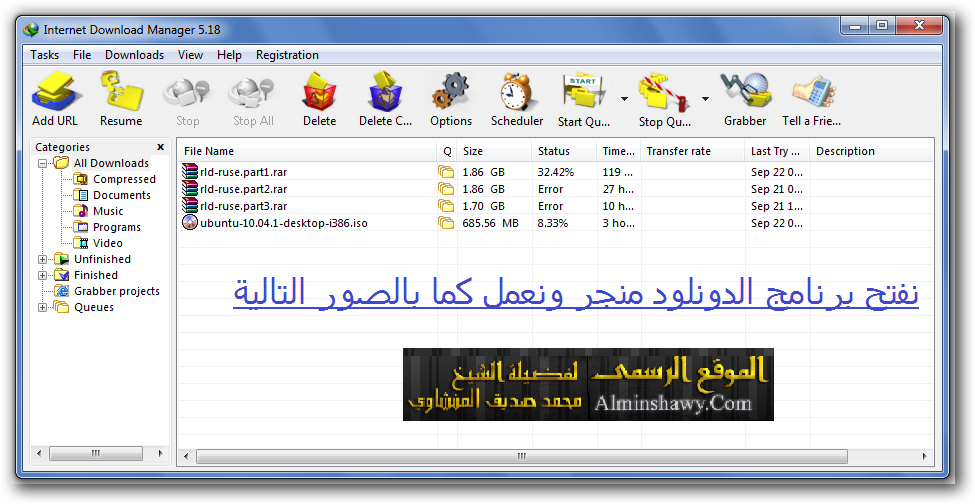The width and height of the screenshot is (975, 504).
Task: Click the Alminshawy.Com banner image
Action: point(588,384)
